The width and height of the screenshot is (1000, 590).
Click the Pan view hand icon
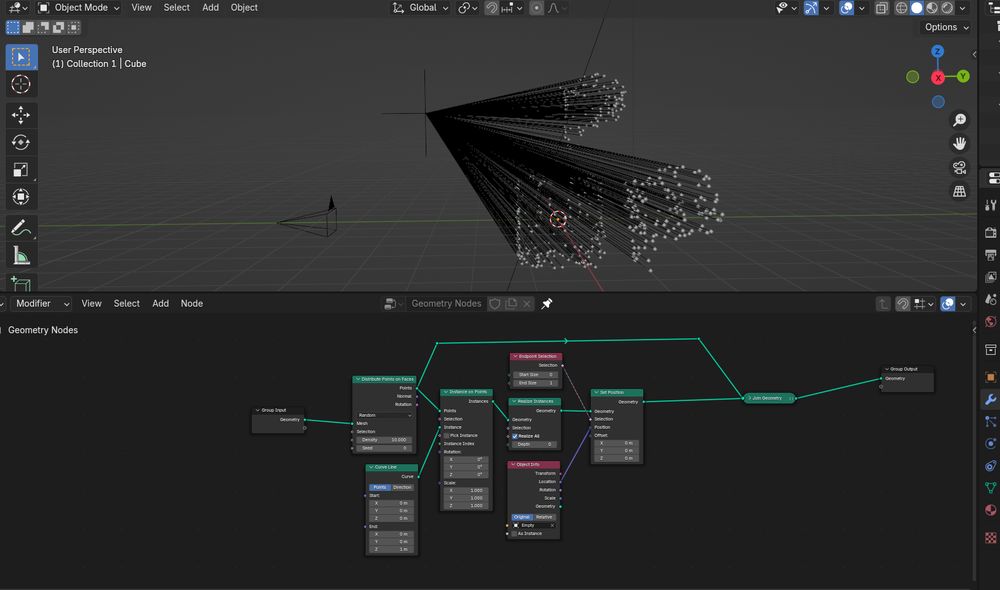tap(959, 144)
